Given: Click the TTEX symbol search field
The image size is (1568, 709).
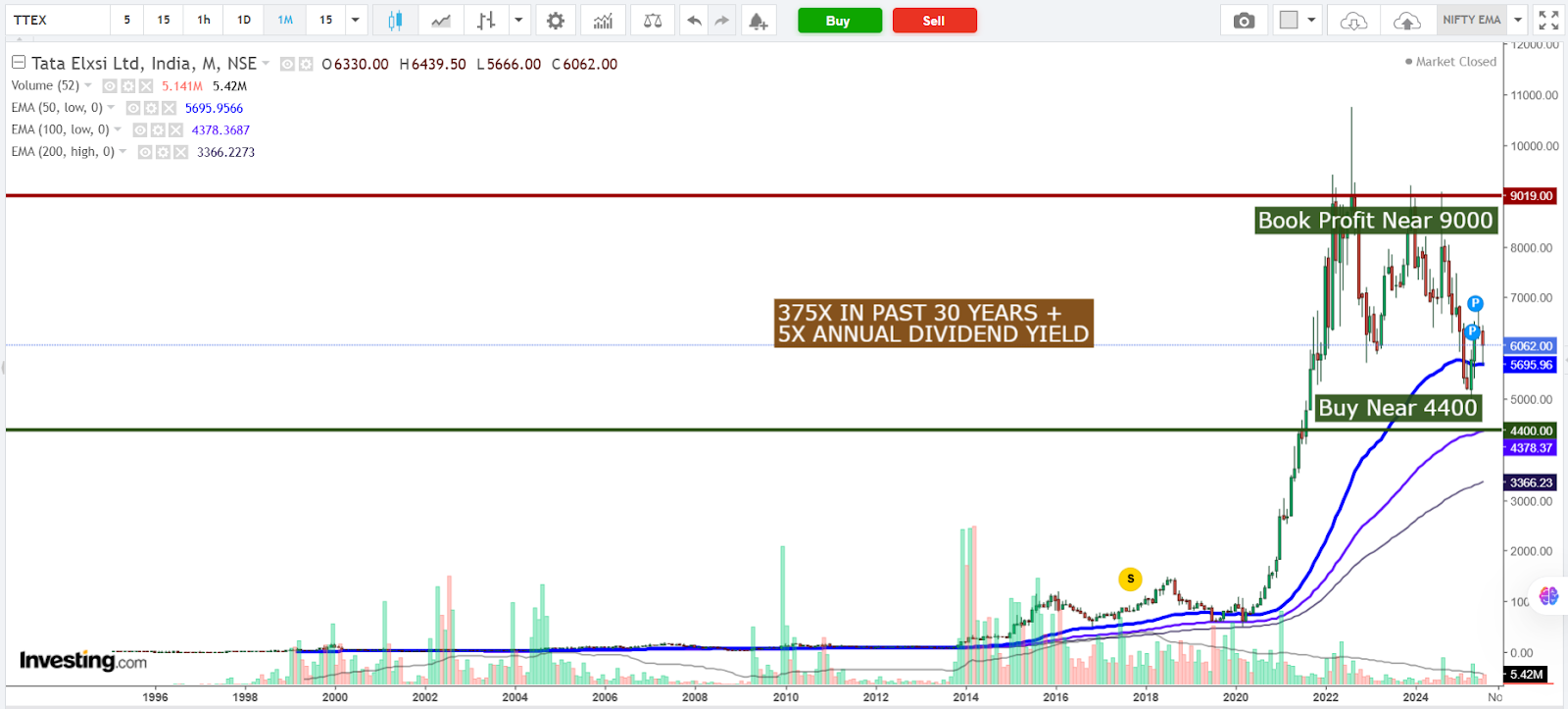Looking at the screenshot, I should (x=57, y=20).
